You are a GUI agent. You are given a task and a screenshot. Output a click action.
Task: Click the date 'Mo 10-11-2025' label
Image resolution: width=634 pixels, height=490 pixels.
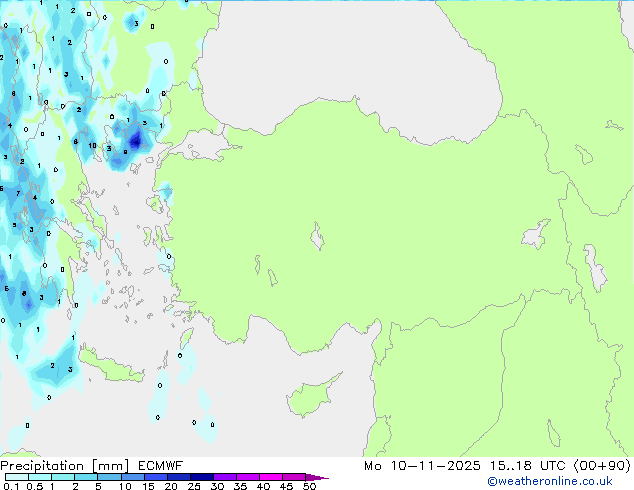coord(422,466)
